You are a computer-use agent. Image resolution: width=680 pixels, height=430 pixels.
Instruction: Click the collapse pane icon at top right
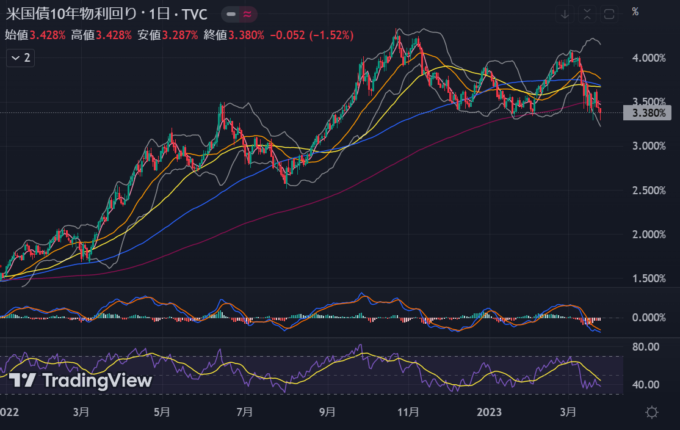587,13
